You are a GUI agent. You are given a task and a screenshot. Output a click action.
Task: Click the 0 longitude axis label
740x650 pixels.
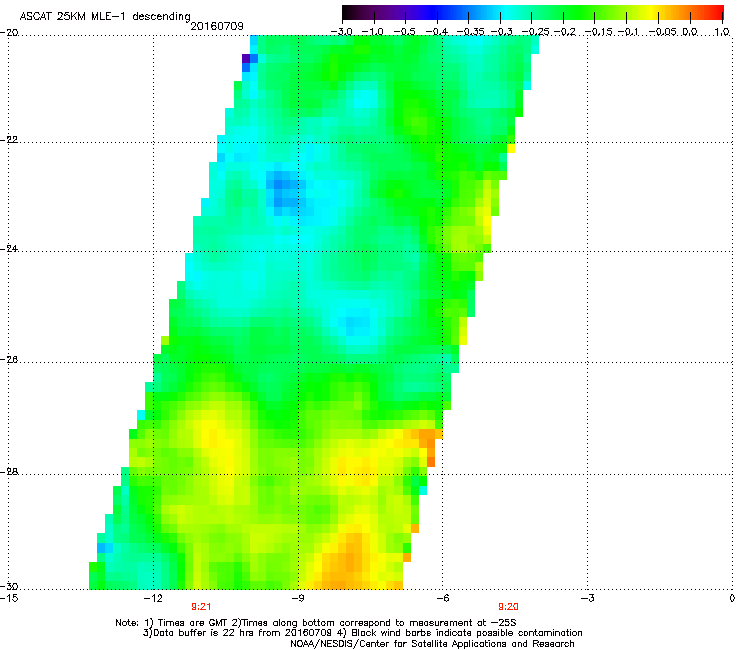pos(732,599)
